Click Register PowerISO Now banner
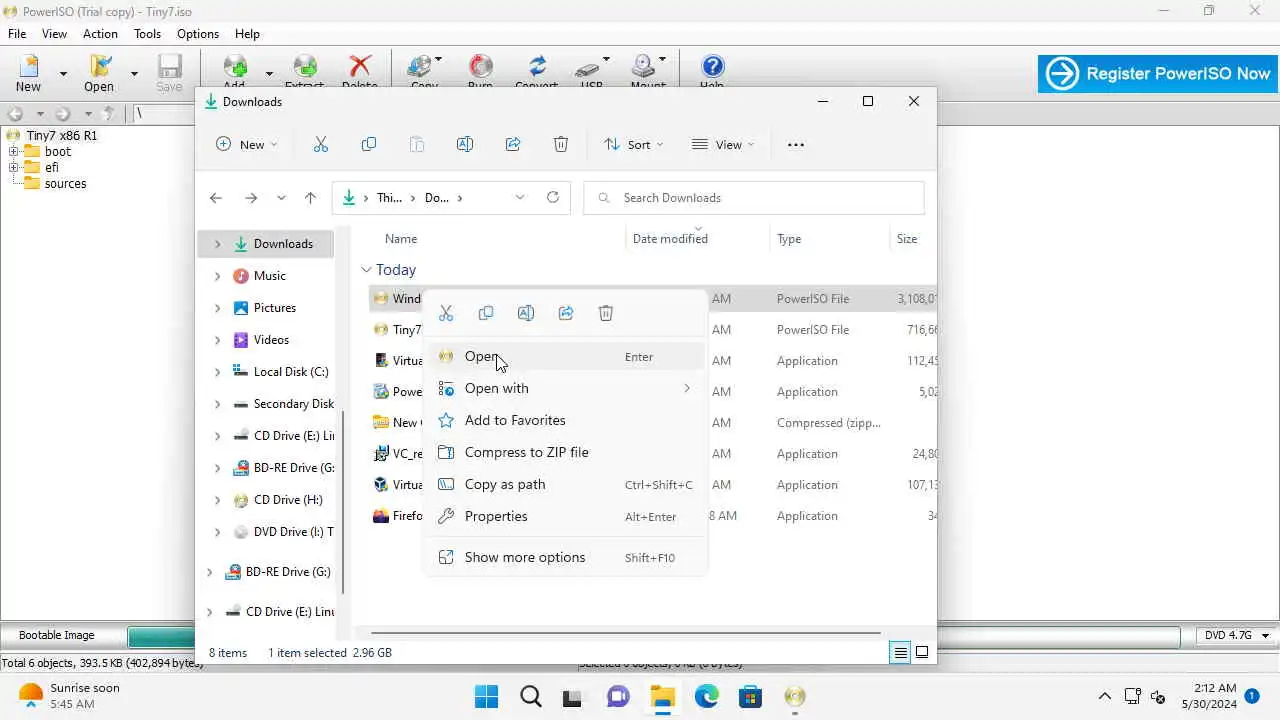The image size is (1280, 720). click(x=1158, y=73)
